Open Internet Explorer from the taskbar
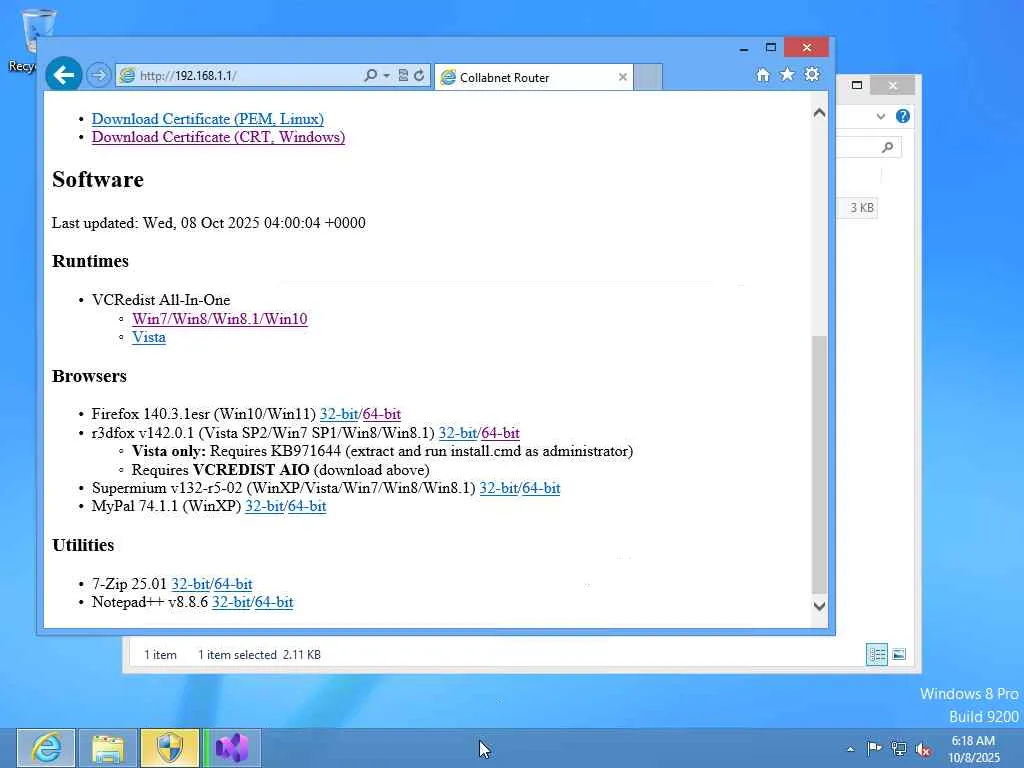Image resolution: width=1024 pixels, height=768 pixels. pos(46,748)
